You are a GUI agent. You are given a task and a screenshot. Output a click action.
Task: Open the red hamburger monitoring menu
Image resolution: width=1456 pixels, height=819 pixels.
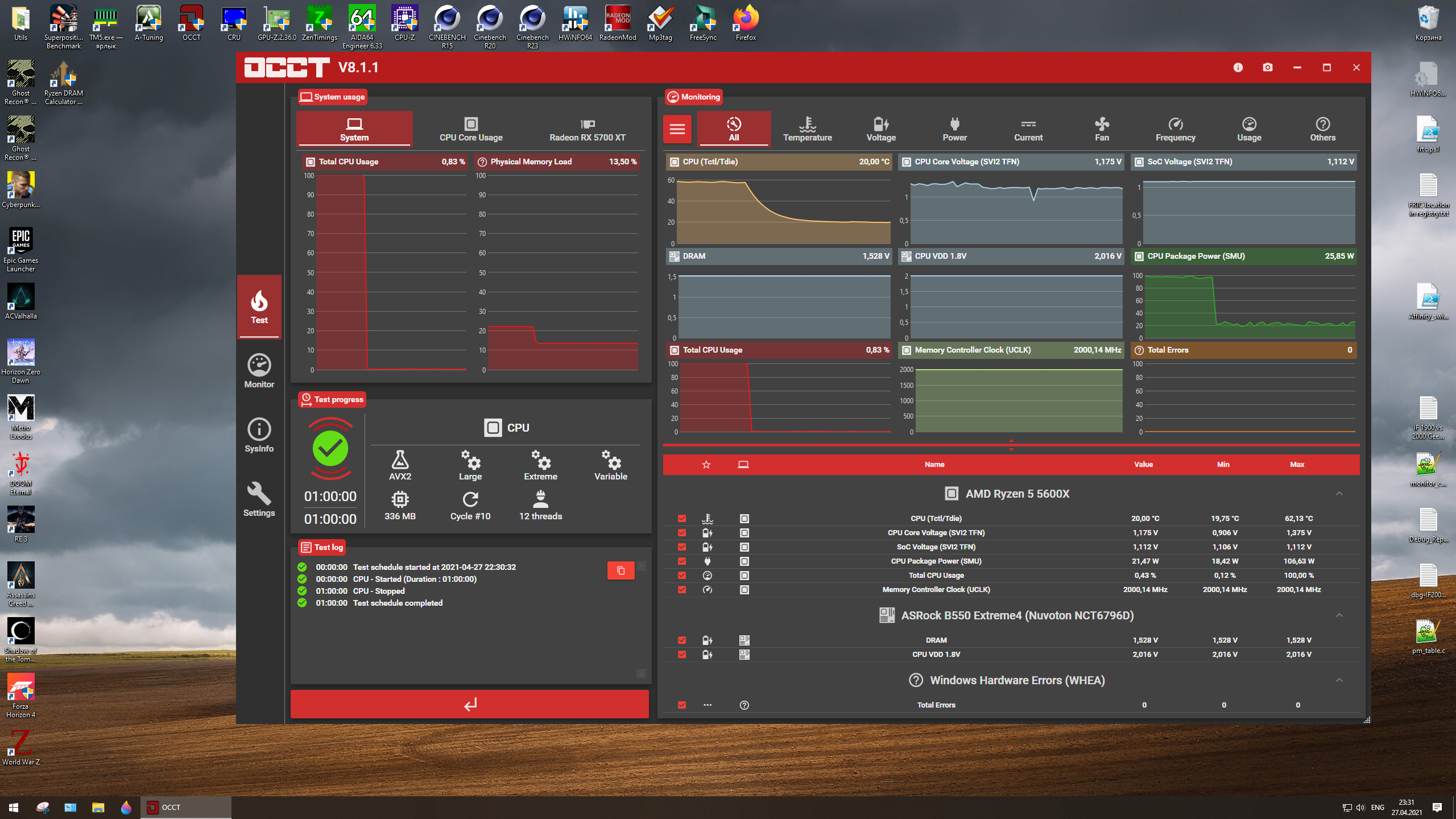[677, 129]
